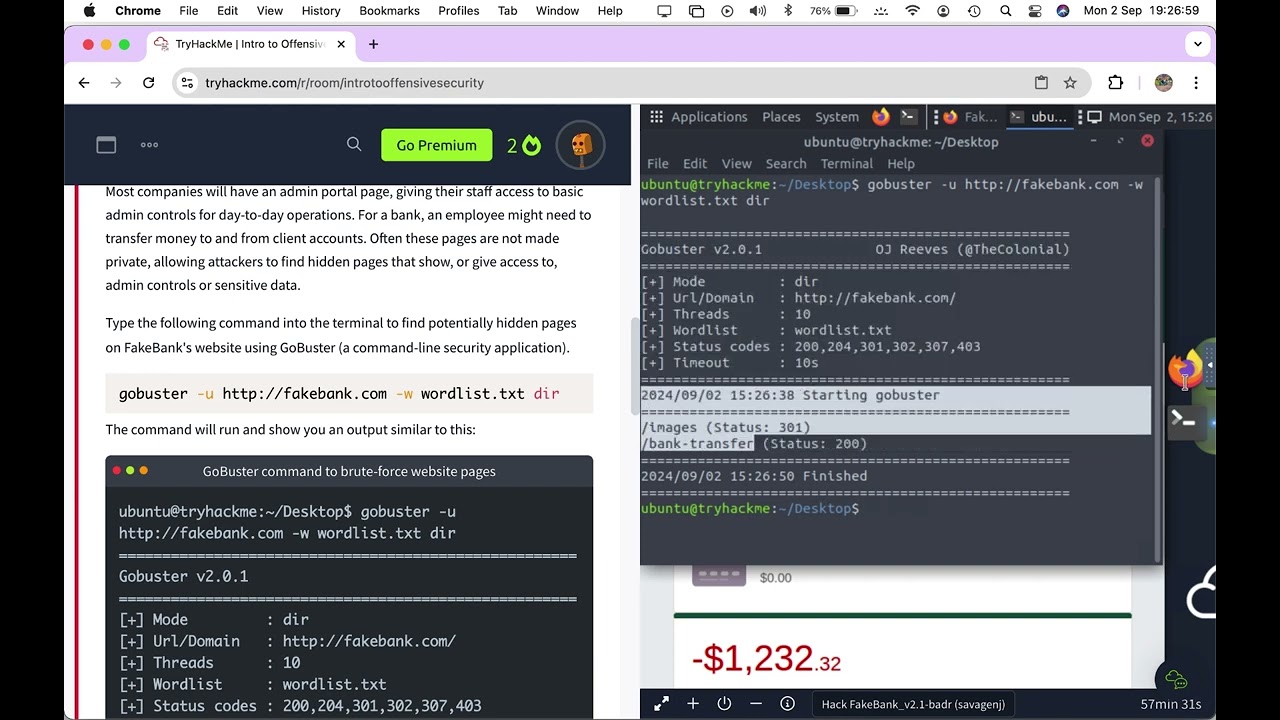Click the streak flame icon
The width and height of the screenshot is (1280, 720).
531,145
